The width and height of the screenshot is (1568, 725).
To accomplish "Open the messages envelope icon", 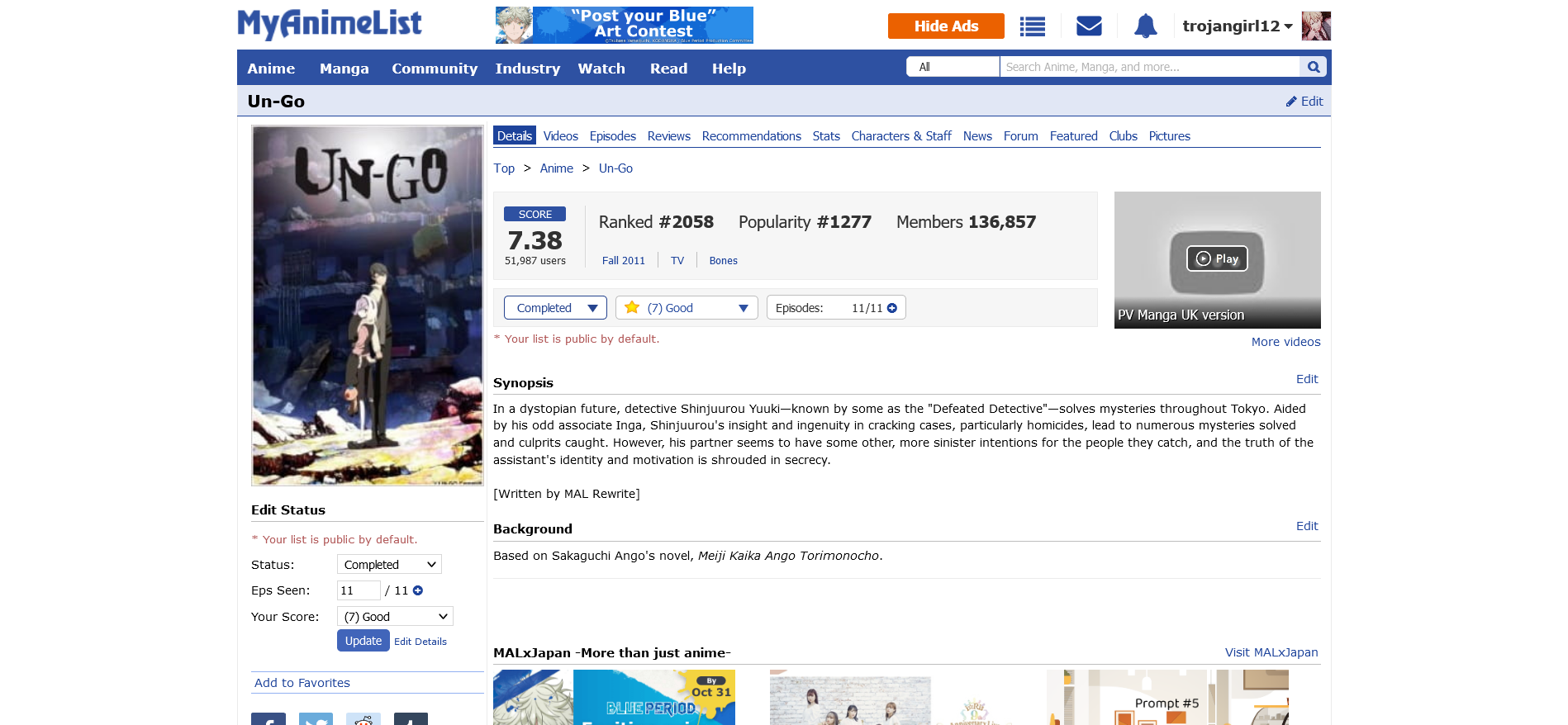I will pyautogui.click(x=1089, y=26).
